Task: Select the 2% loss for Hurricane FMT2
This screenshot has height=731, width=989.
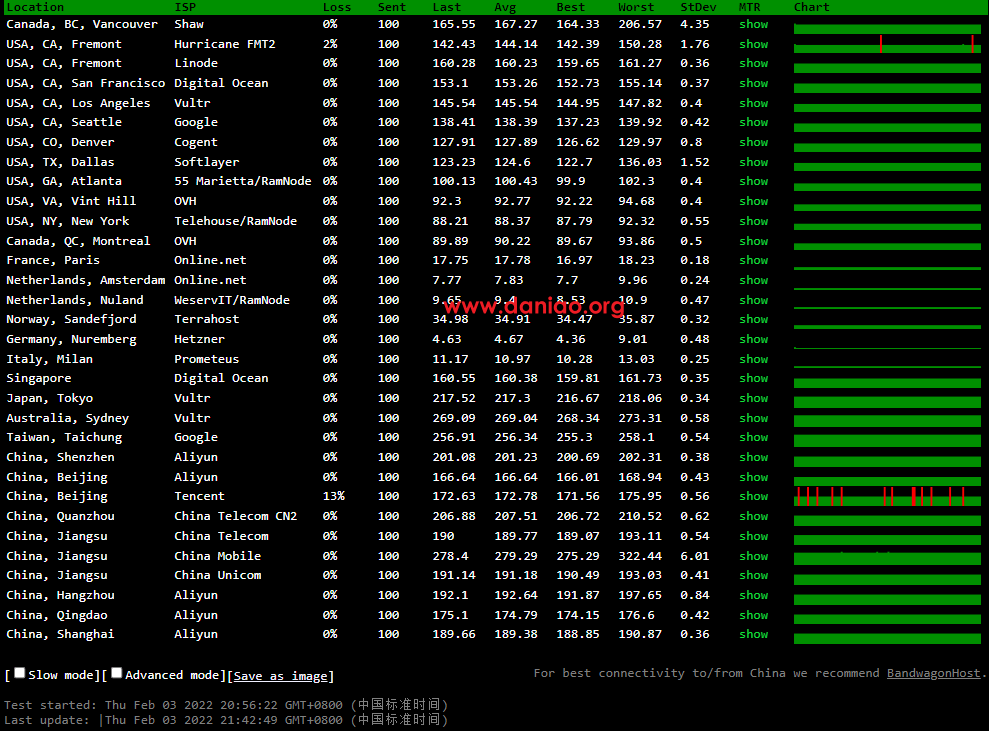Action: pos(330,44)
